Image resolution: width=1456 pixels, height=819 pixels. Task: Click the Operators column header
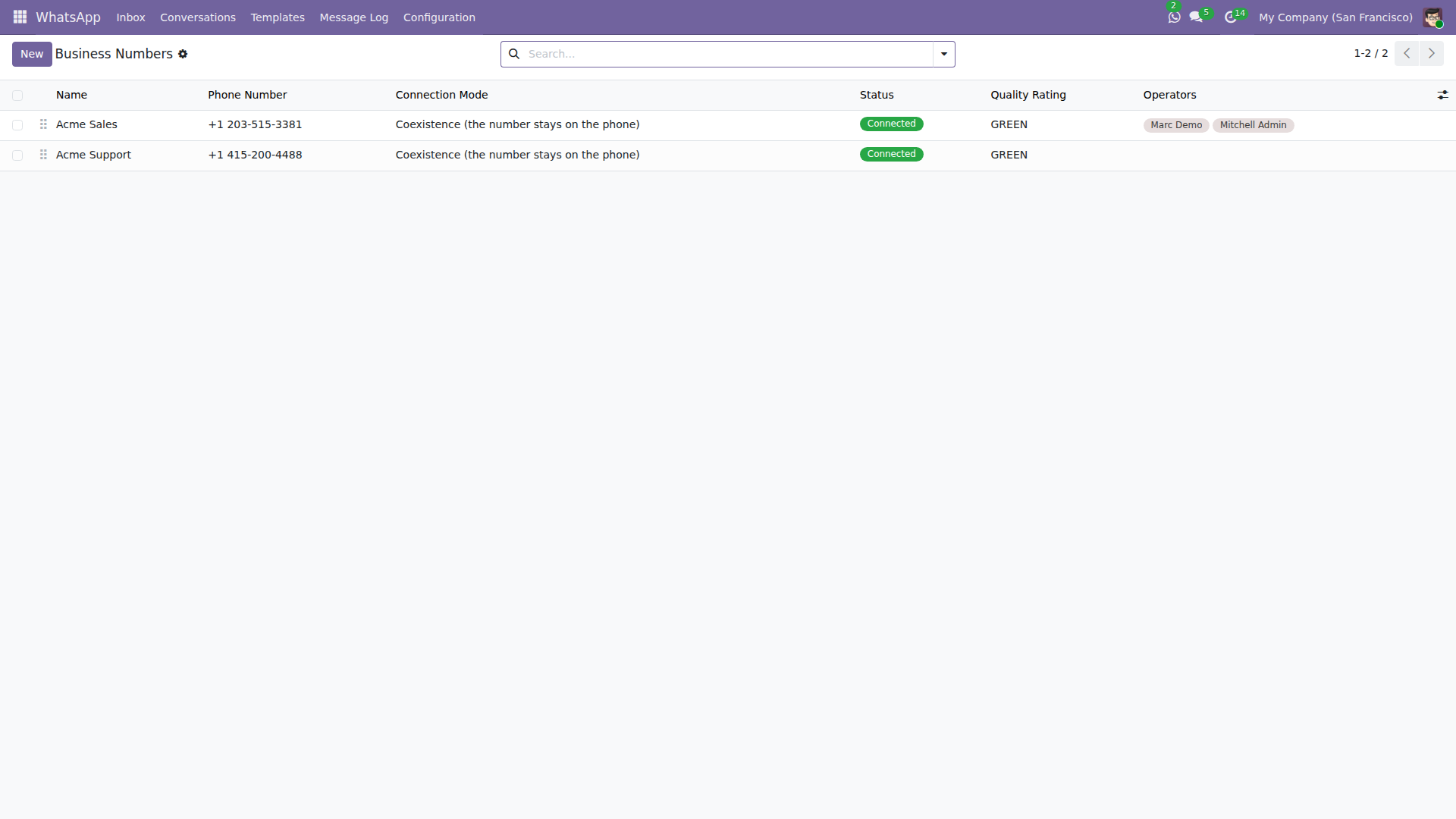tap(1169, 95)
